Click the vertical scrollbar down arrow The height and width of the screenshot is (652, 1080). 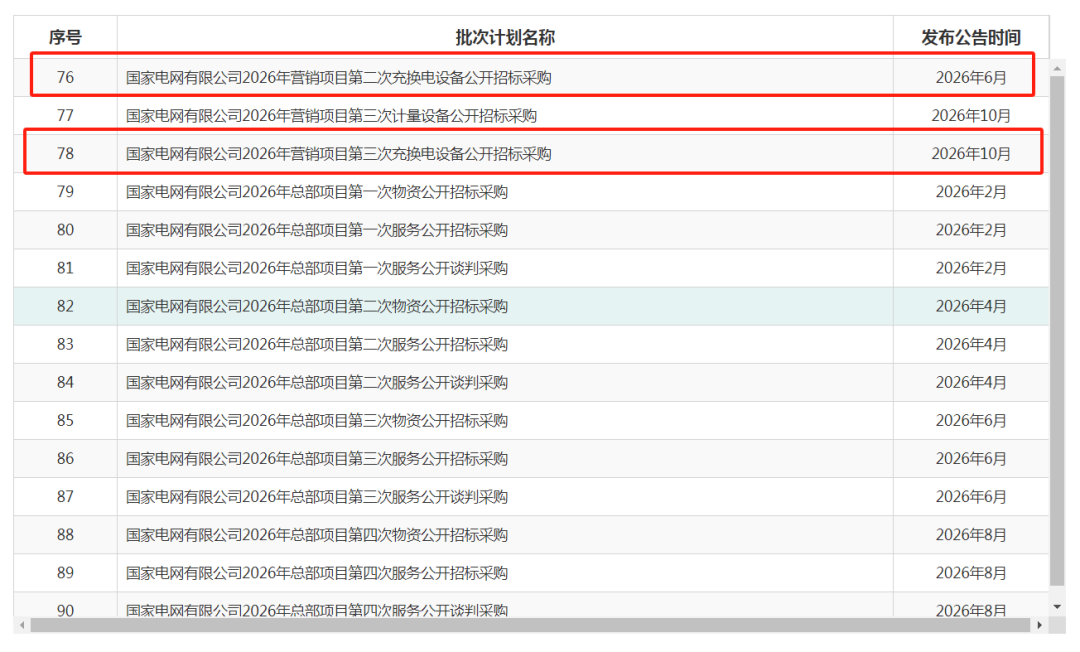[x=1057, y=607]
